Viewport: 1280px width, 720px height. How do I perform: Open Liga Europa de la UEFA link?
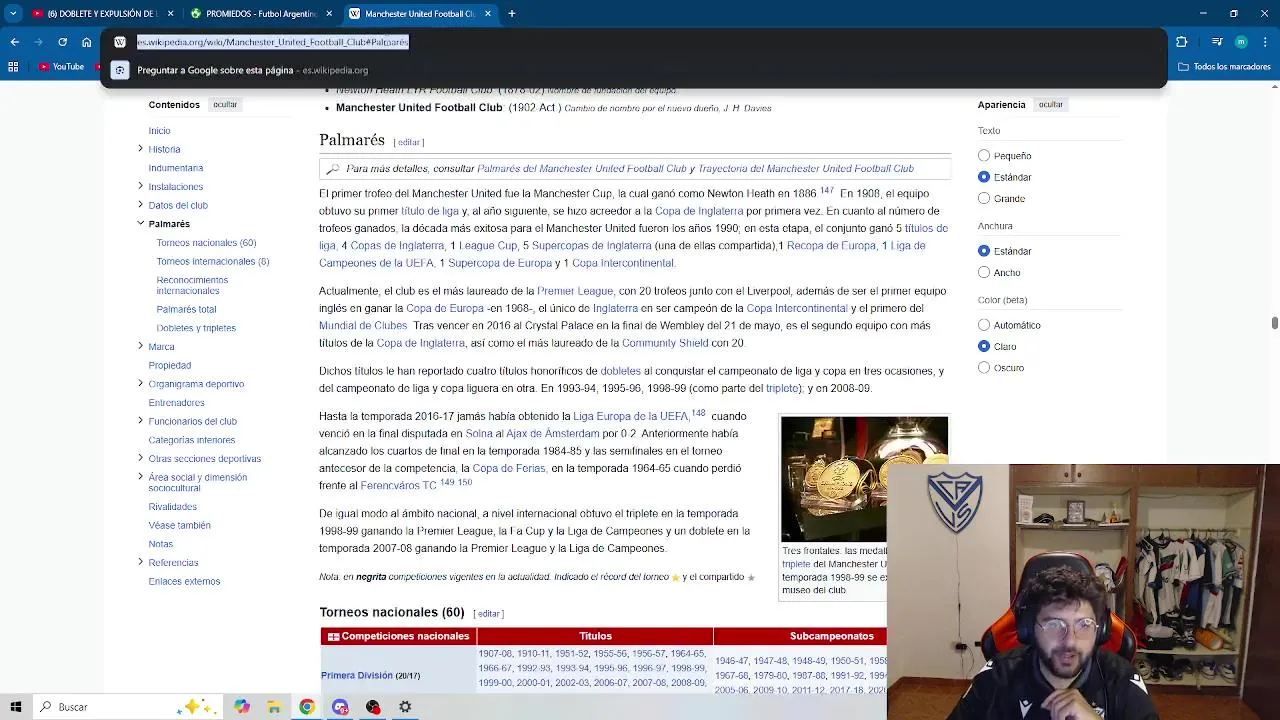pyautogui.click(x=630, y=416)
